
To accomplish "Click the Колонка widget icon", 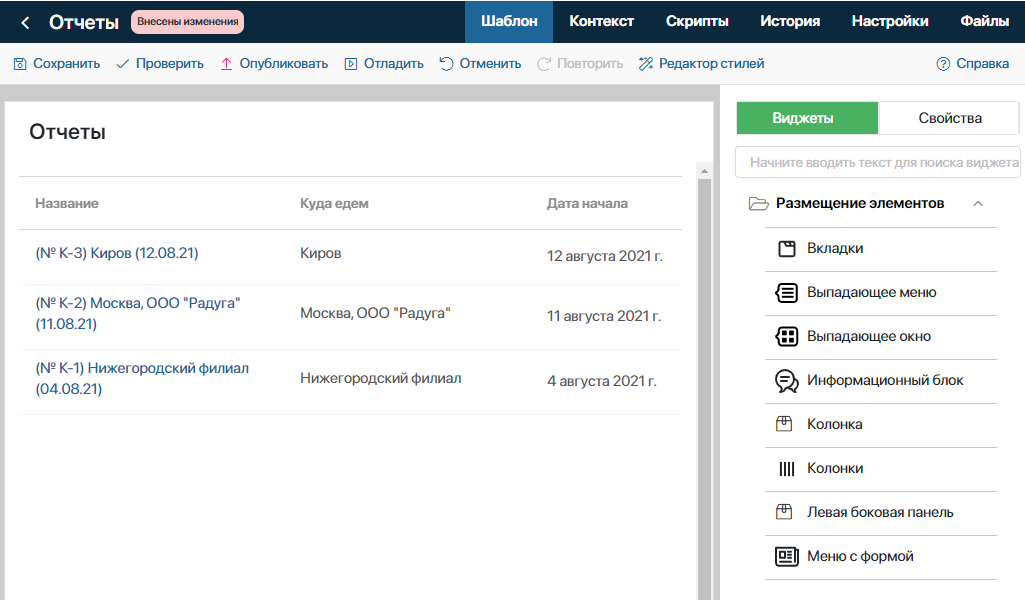I will (784, 424).
